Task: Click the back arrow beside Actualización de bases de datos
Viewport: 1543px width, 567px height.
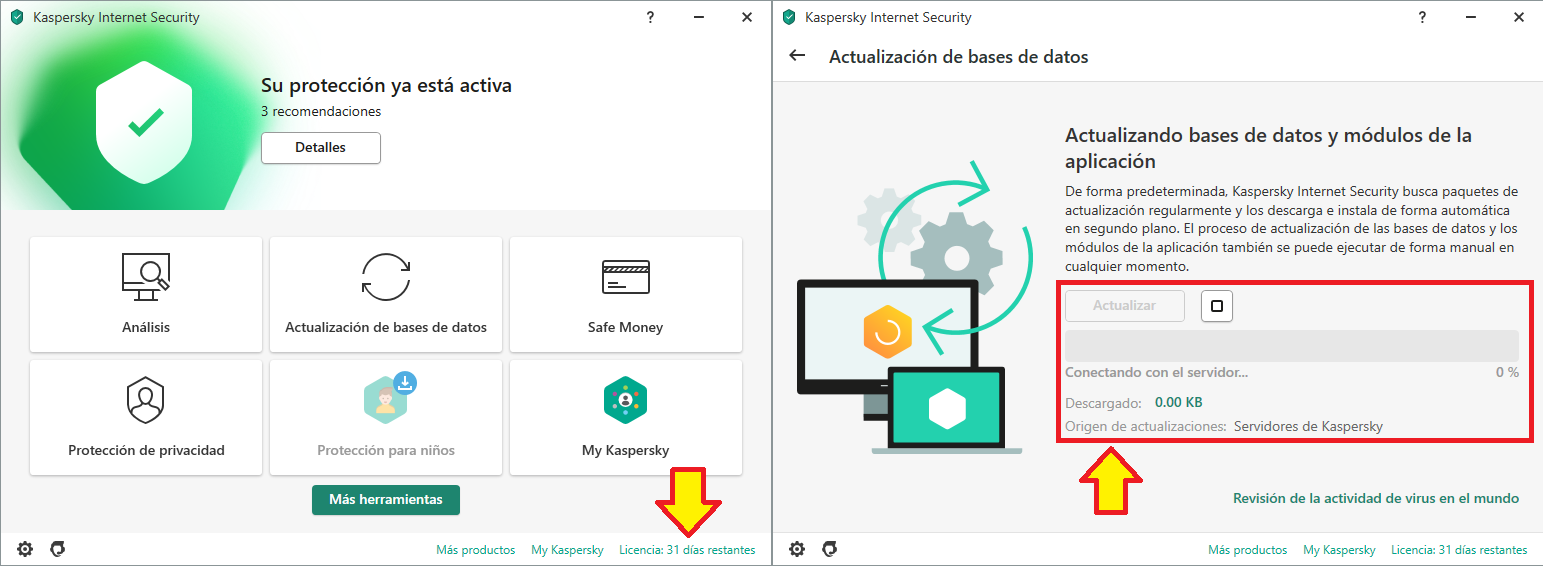Action: [x=797, y=56]
